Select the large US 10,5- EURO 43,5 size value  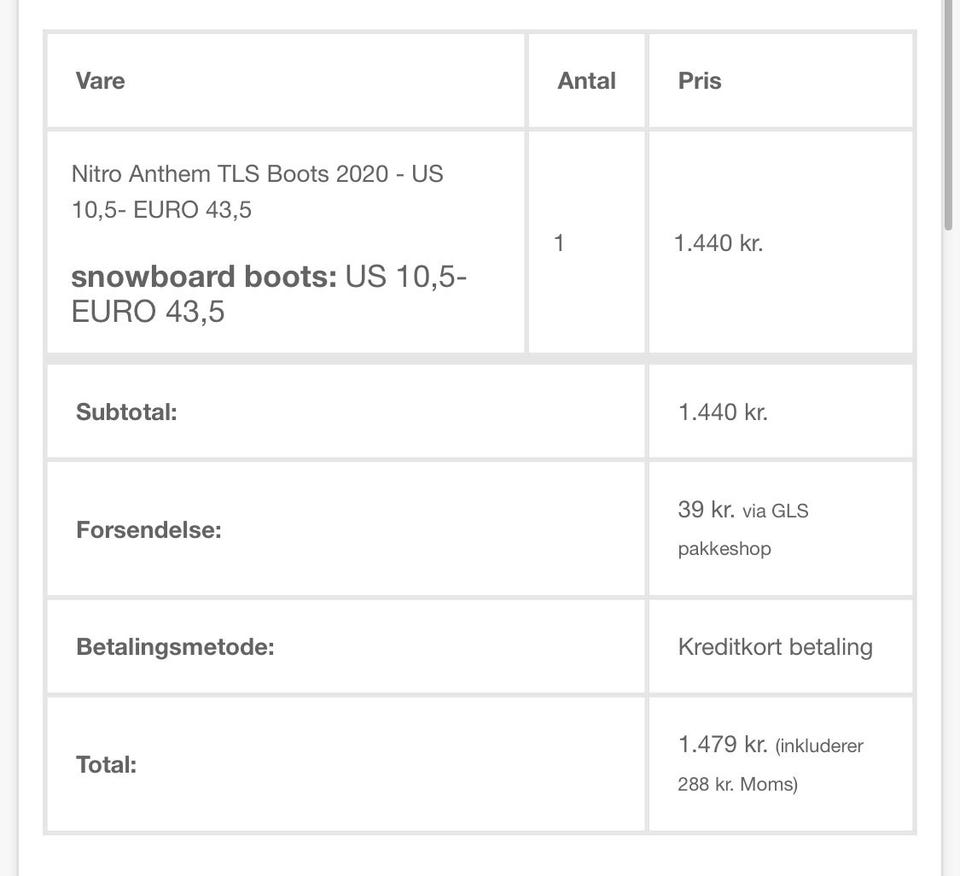(x=268, y=294)
